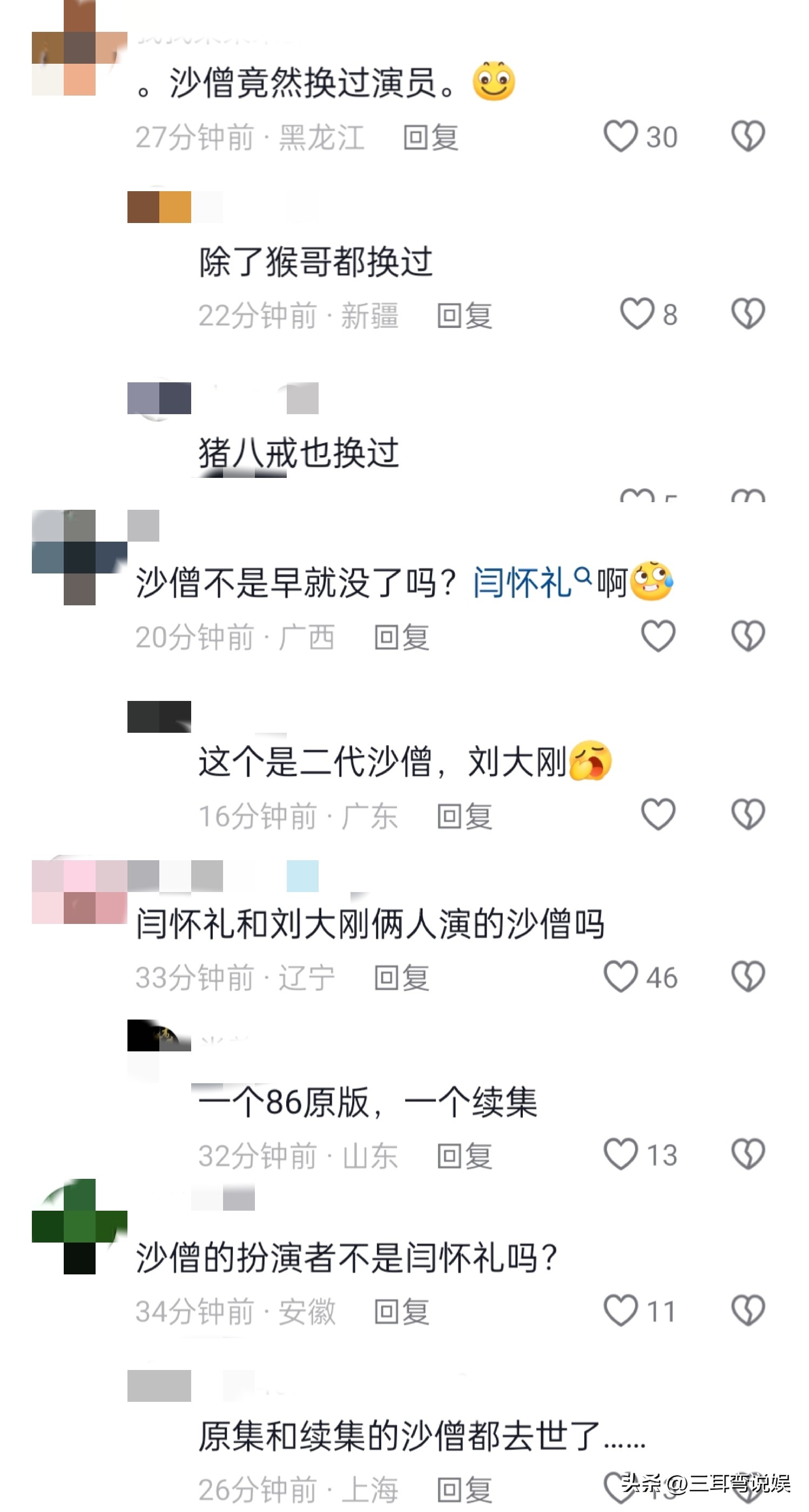This screenshot has width=809, height=1512.
Task: Reply to the 黑龙江 comment
Action: pyautogui.click(x=430, y=138)
